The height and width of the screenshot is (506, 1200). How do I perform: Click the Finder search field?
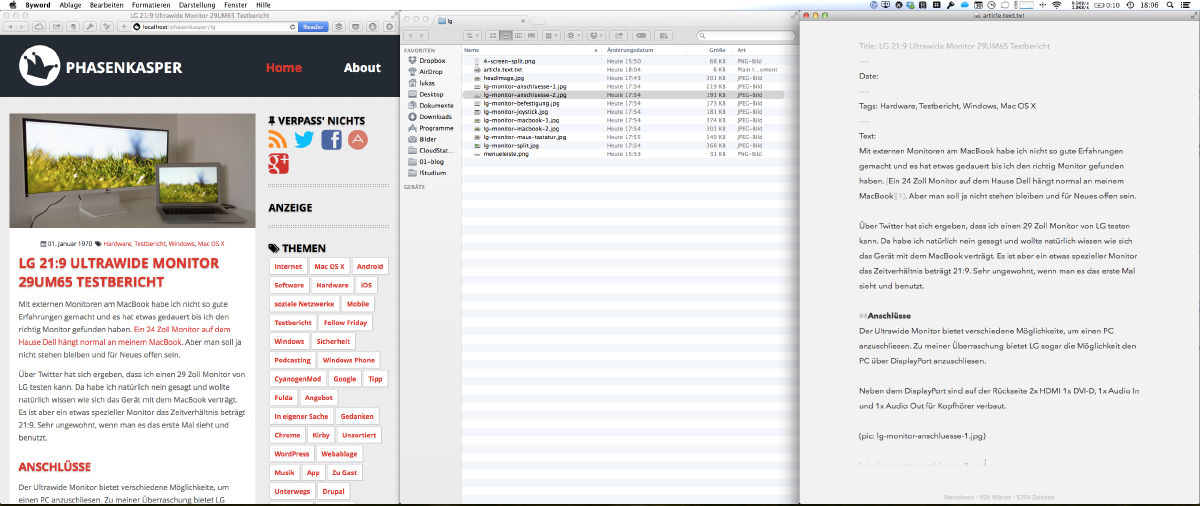coord(746,35)
